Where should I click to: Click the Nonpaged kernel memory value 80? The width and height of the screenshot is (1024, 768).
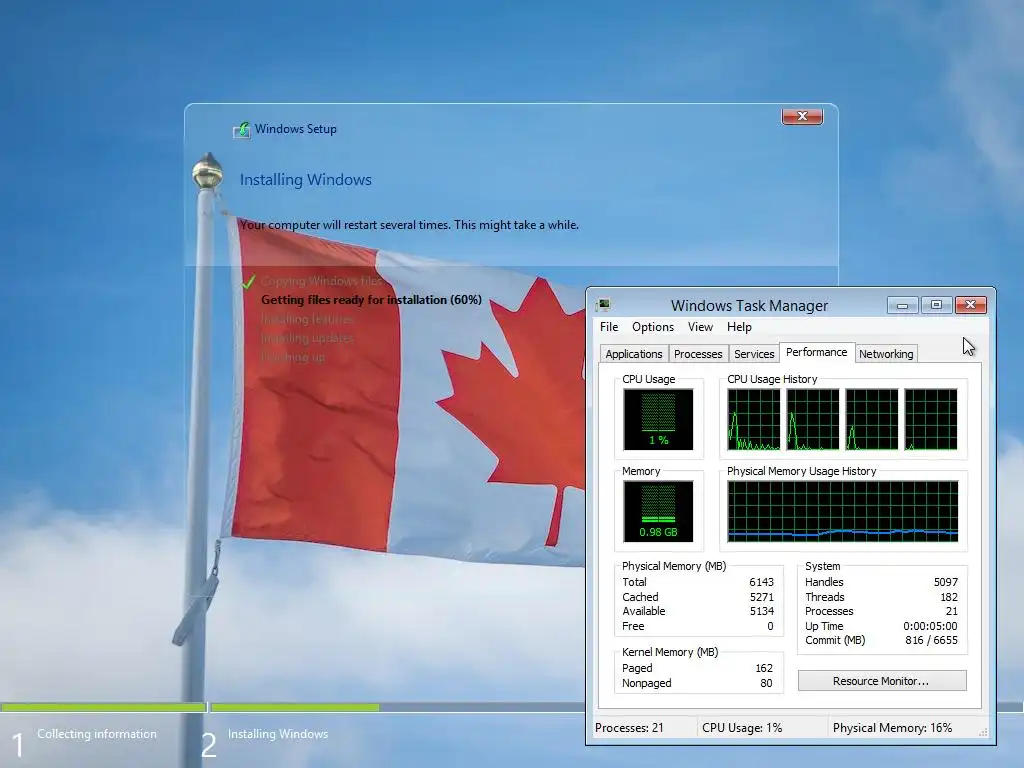(x=767, y=683)
